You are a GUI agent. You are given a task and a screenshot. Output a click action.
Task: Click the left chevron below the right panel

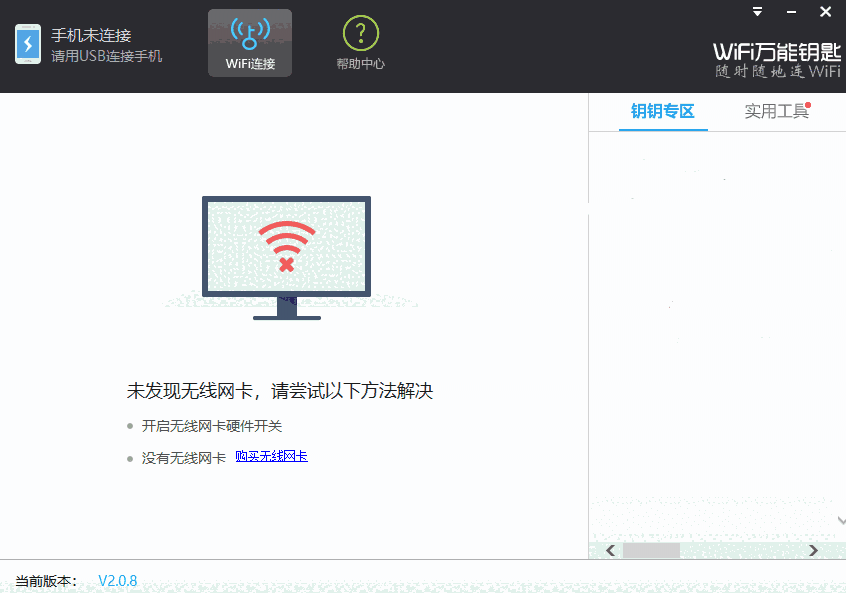(x=610, y=550)
